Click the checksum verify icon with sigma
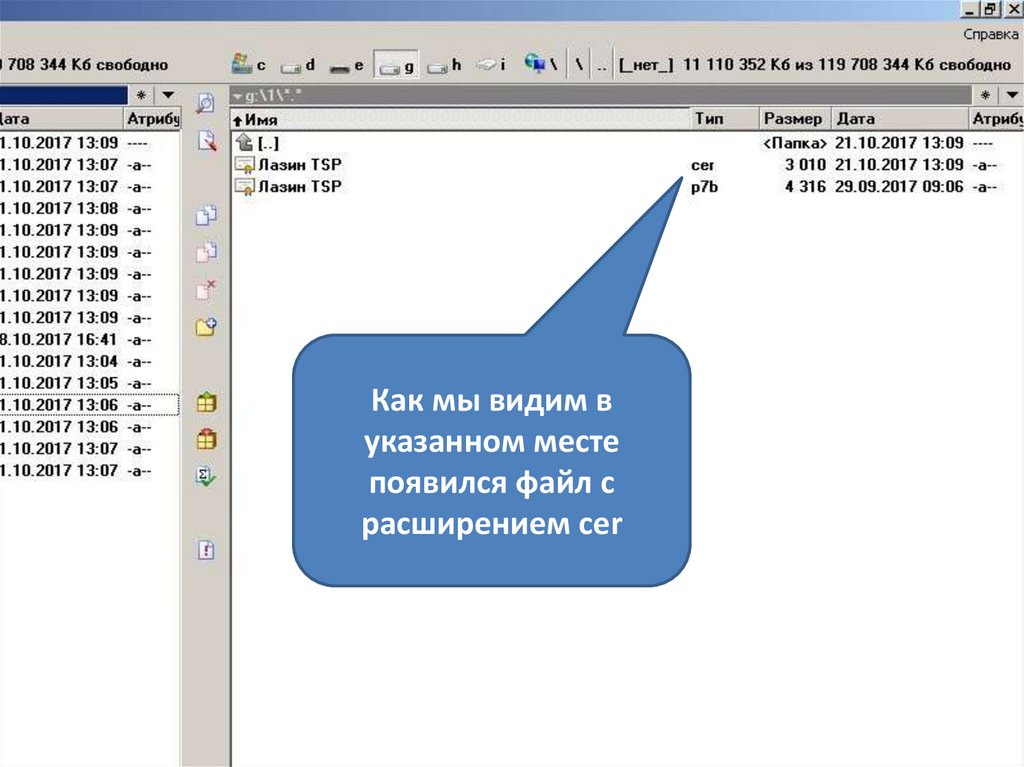 coord(206,476)
